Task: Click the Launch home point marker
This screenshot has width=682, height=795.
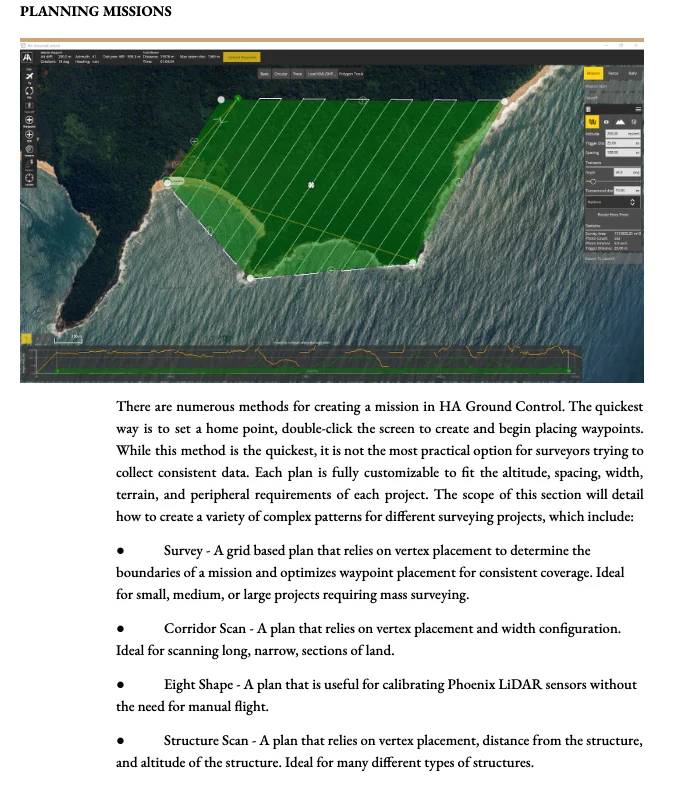Action: click(x=176, y=180)
